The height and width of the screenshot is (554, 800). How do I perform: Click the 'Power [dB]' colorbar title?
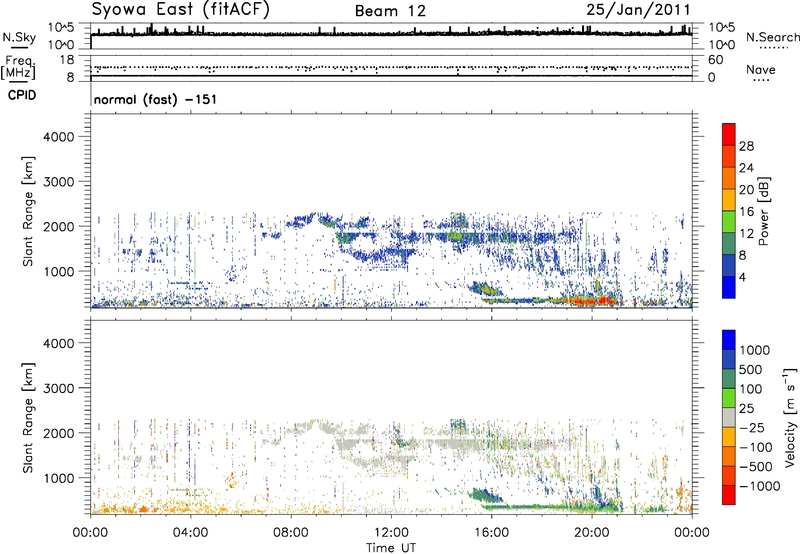click(x=763, y=211)
